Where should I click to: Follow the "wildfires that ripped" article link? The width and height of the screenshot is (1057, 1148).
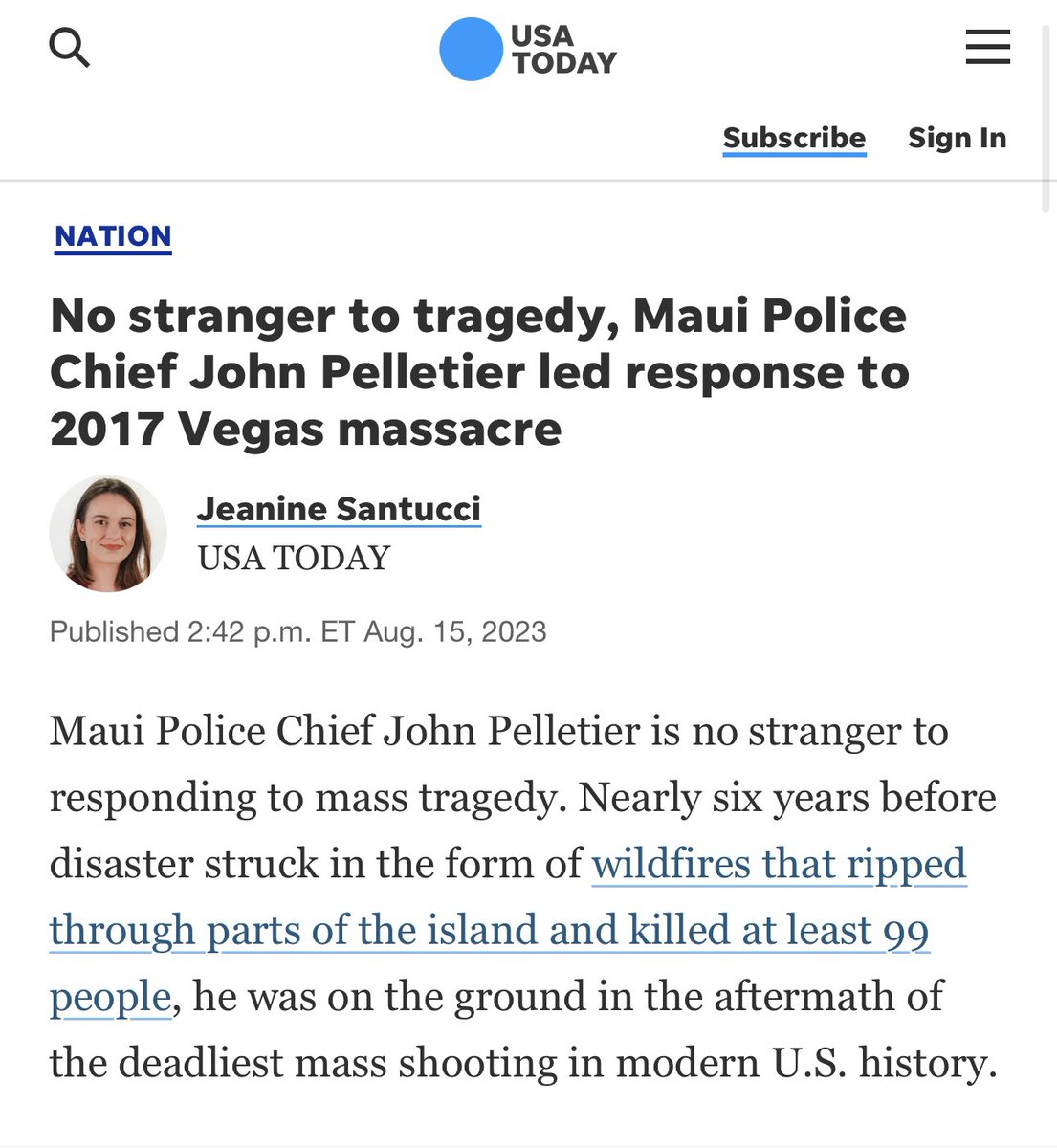779,864
